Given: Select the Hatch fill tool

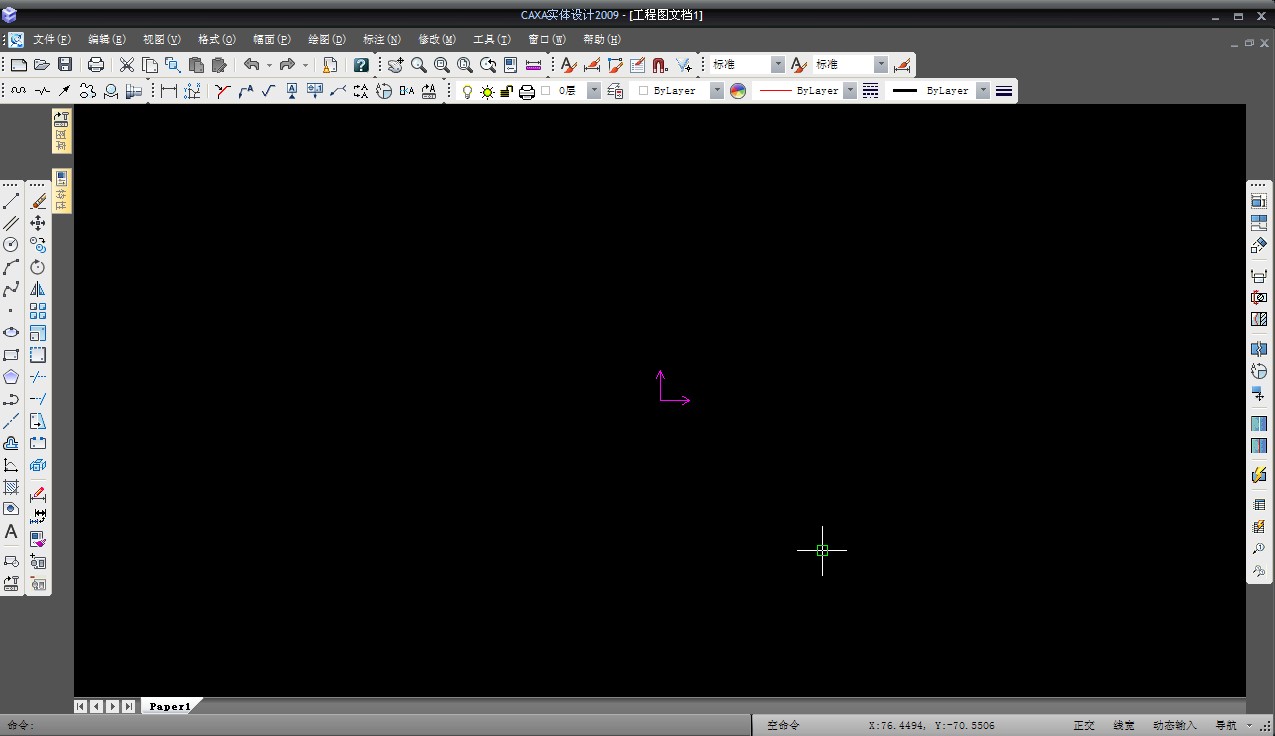Looking at the screenshot, I should point(11,487).
